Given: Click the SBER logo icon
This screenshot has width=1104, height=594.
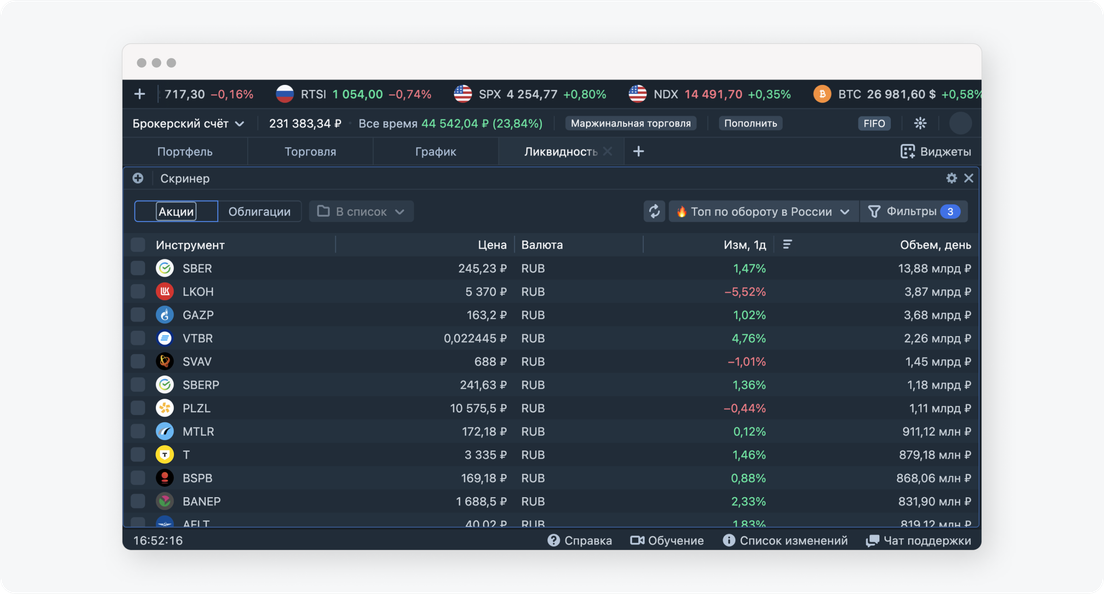Looking at the screenshot, I should (x=165, y=268).
